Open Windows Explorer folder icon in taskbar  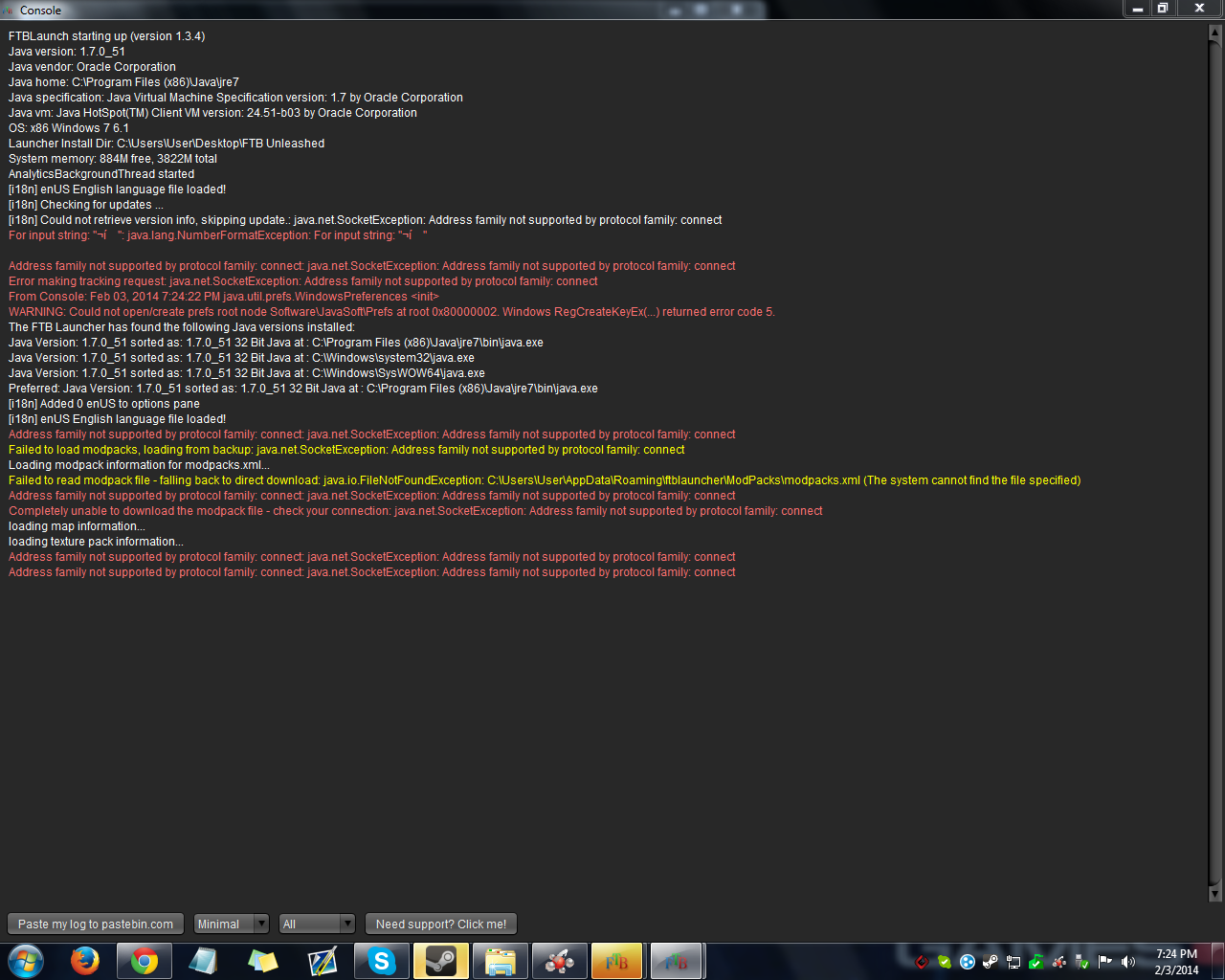coord(501,961)
